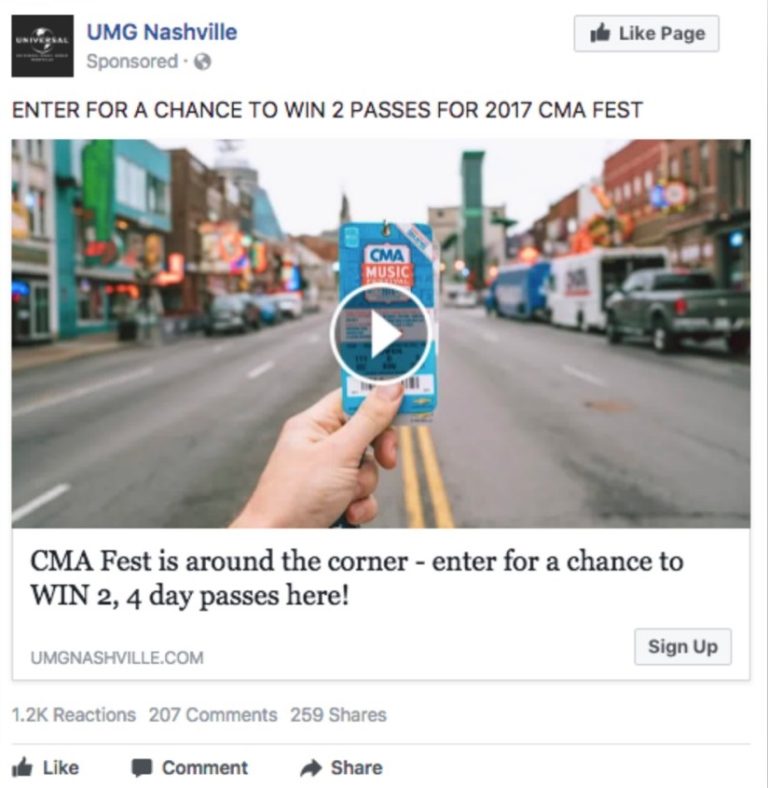This screenshot has height=788, width=768.
Task: Click the Sponsored label link
Action: [132, 61]
